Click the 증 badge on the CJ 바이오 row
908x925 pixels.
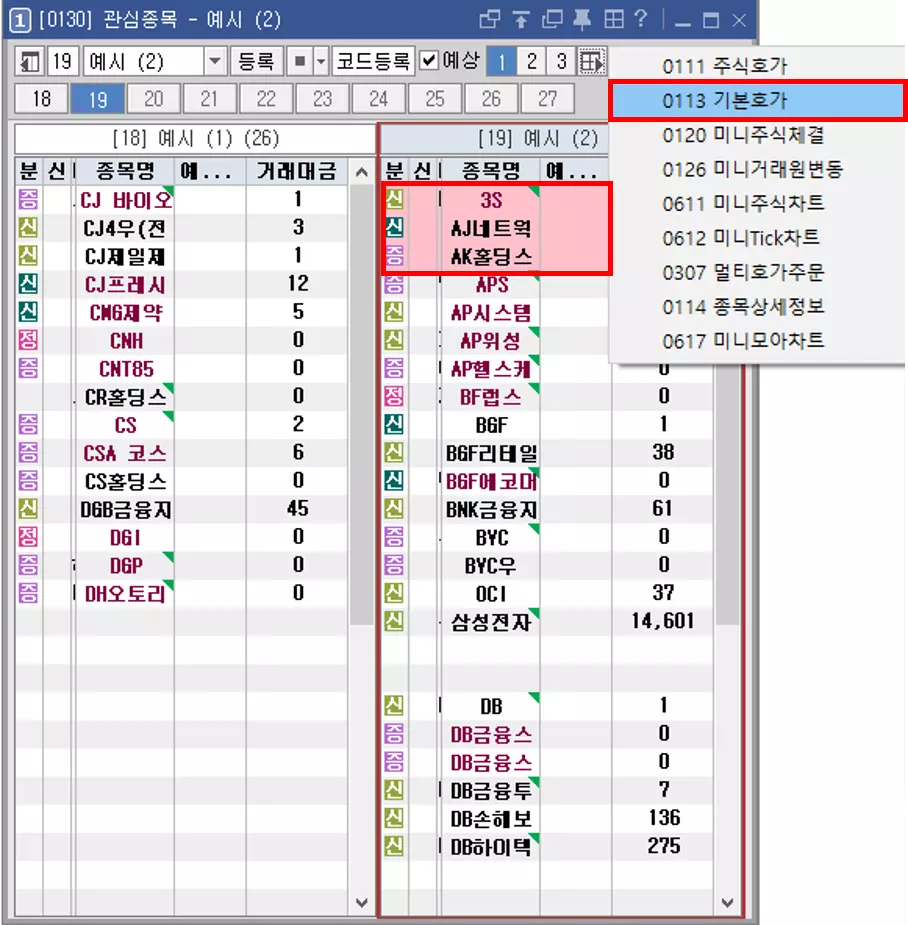pyautogui.click(x=28, y=199)
